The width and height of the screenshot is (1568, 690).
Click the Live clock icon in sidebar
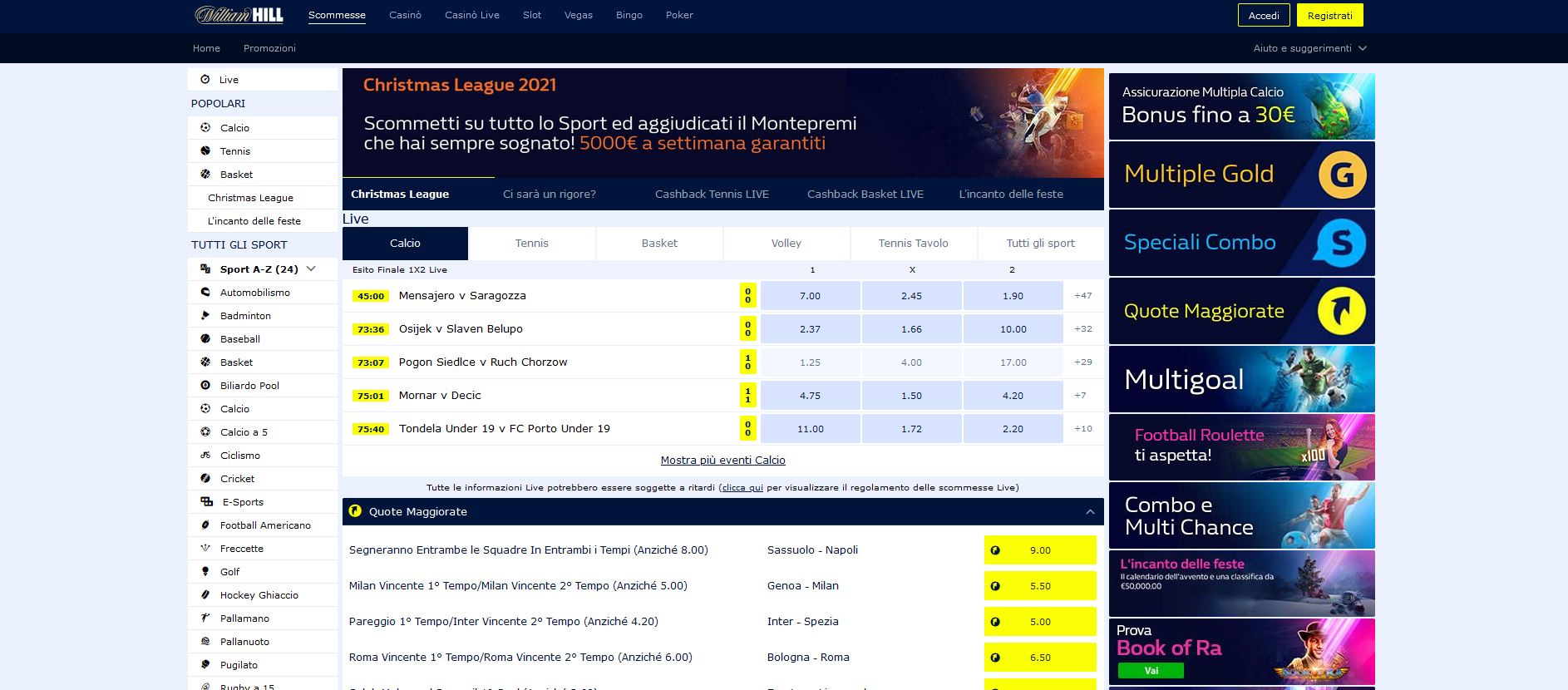205,79
